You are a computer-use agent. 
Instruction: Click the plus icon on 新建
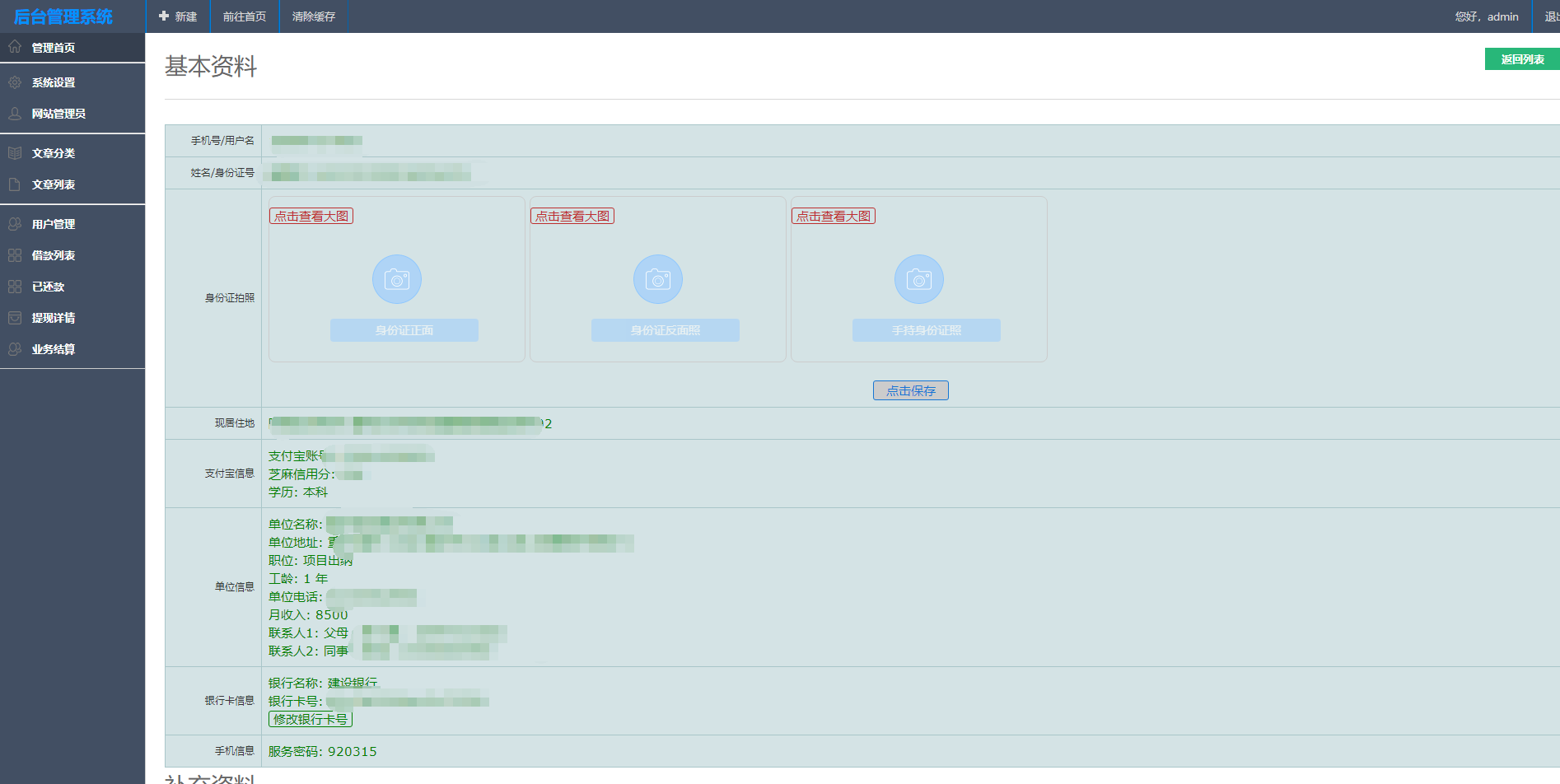click(x=164, y=16)
